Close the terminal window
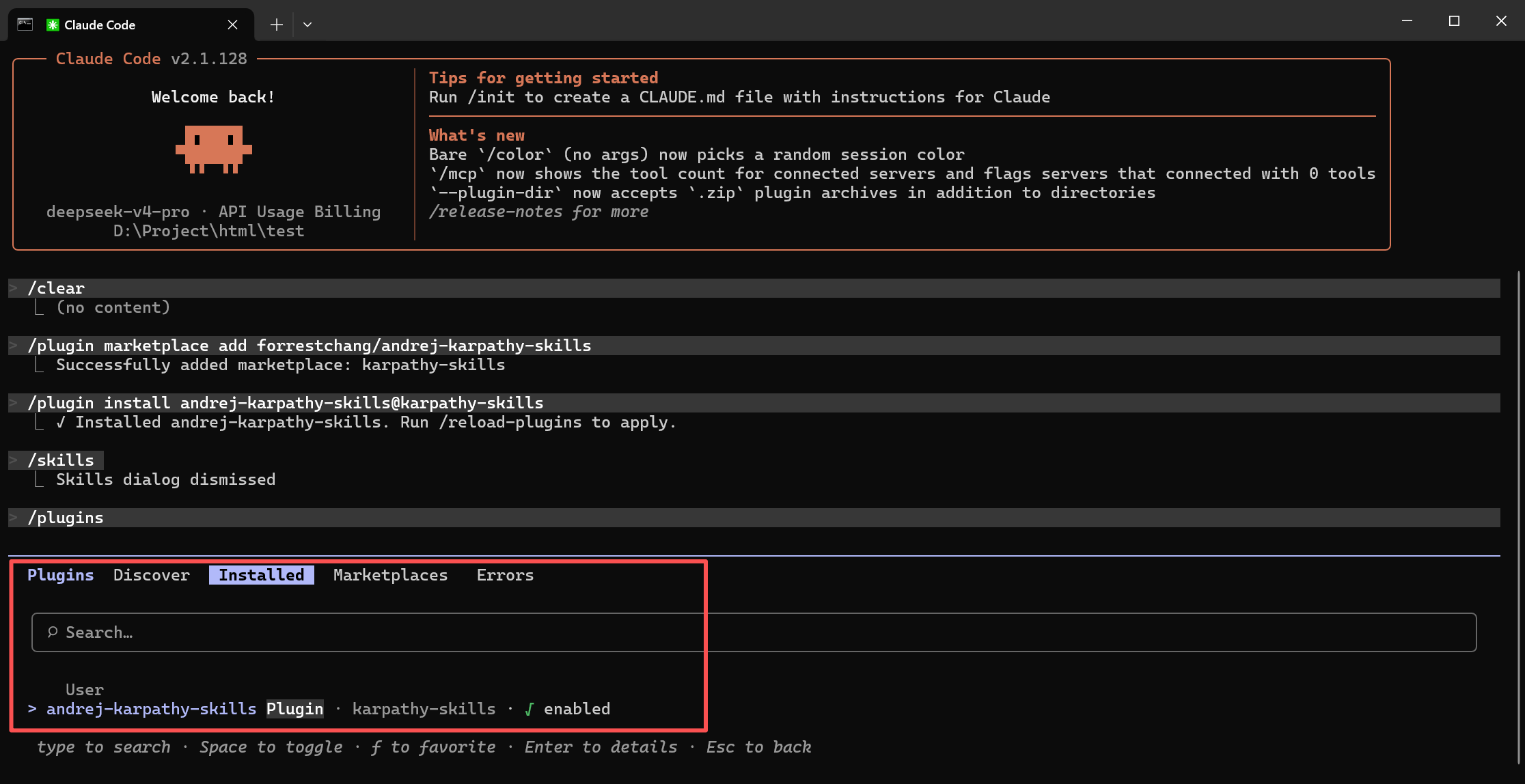The height and width of the screenshot is (784, 1525). (x=1501, y=21)
